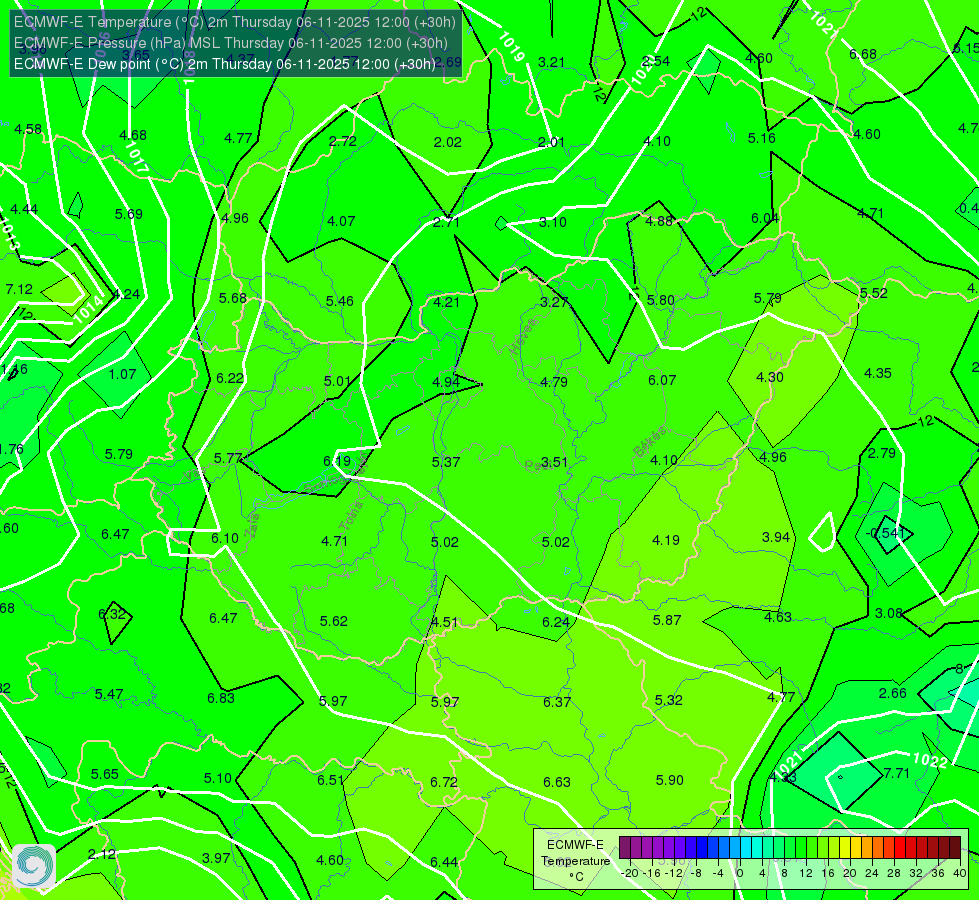Click the 4.79 value near Heves
979x900 pixels.
click(x=554, y=382)
